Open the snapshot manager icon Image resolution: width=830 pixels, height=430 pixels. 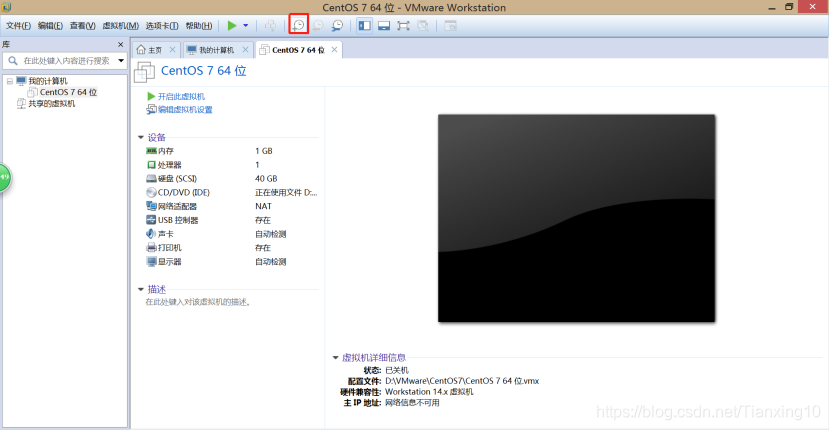[337, 25]
